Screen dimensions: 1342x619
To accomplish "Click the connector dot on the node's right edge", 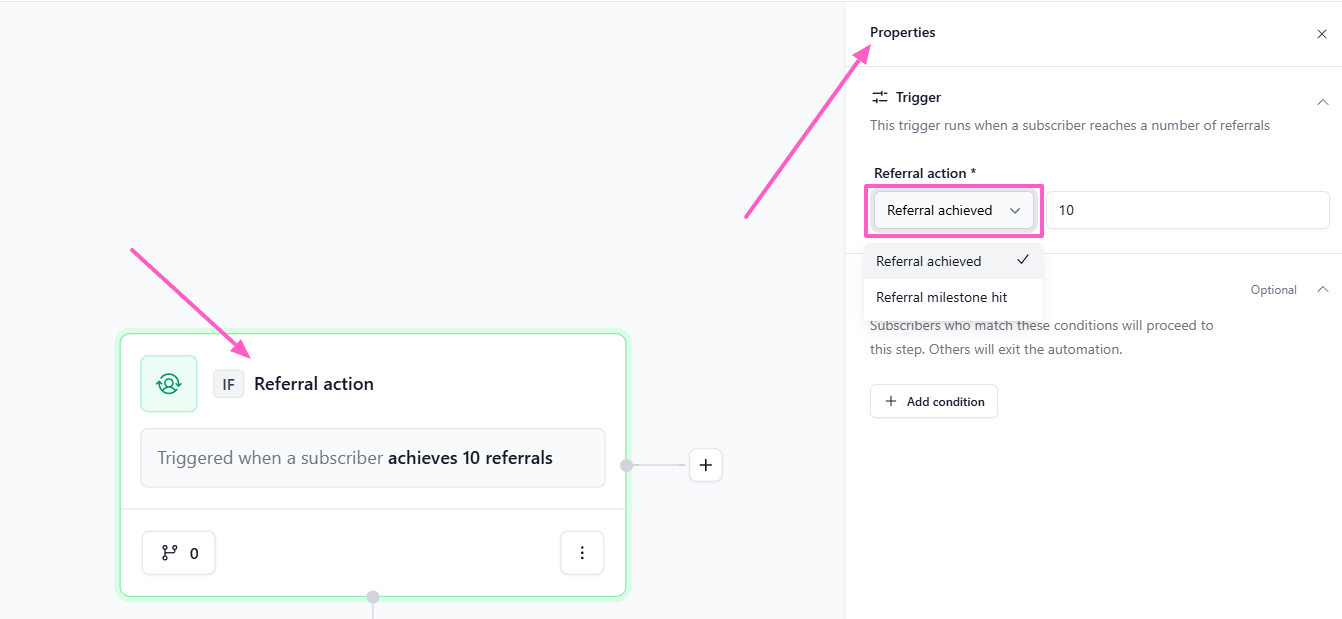I will (627, 465).
